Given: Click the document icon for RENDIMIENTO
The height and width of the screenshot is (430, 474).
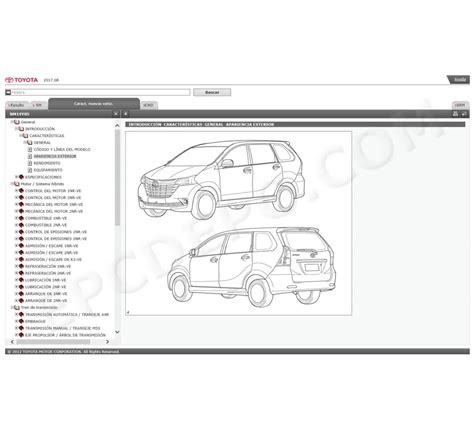Looking at the screenshot, I should [x=30, y=163].
